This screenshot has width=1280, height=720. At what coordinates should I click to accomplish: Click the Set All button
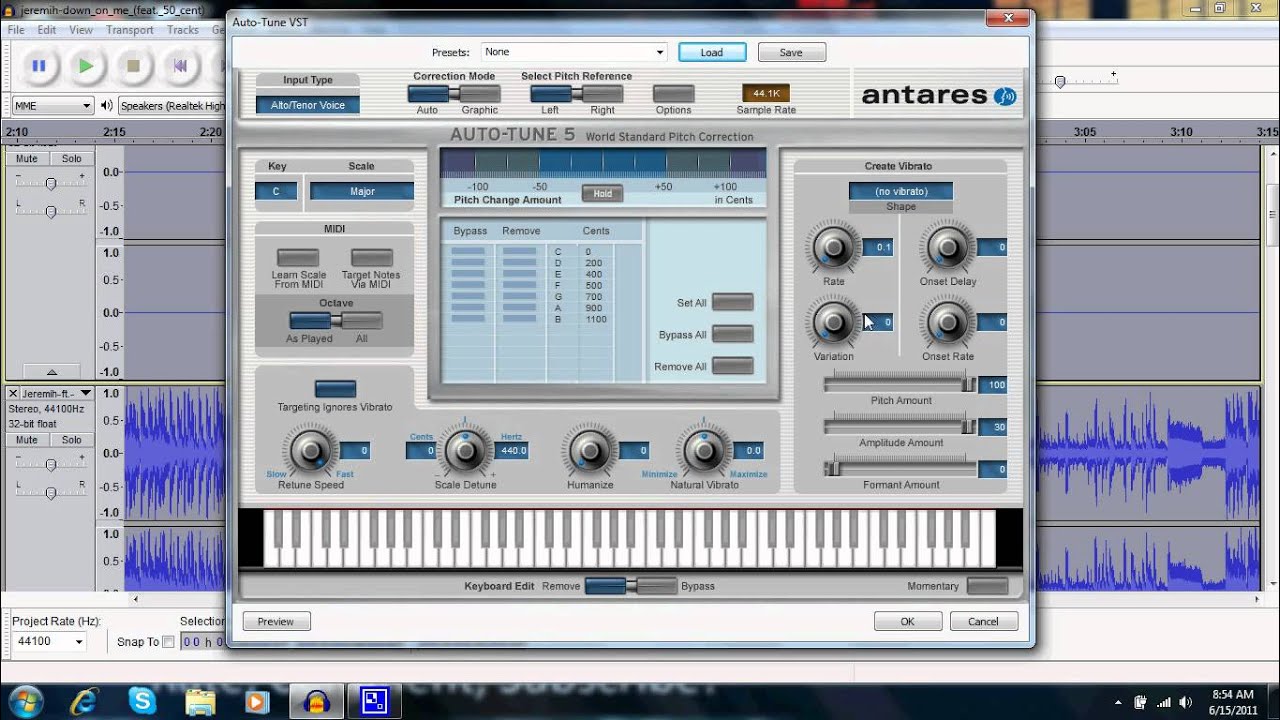[732, 303]
